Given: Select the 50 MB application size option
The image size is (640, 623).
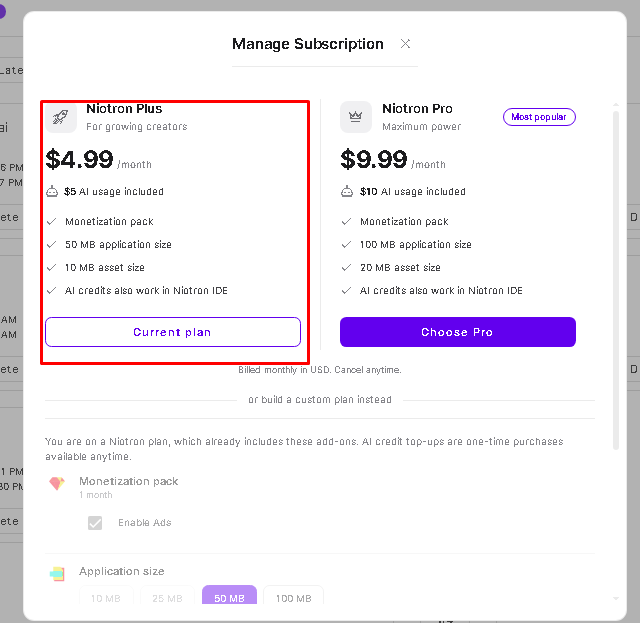Looking at the screenshot, I should [x=229, y=595].
